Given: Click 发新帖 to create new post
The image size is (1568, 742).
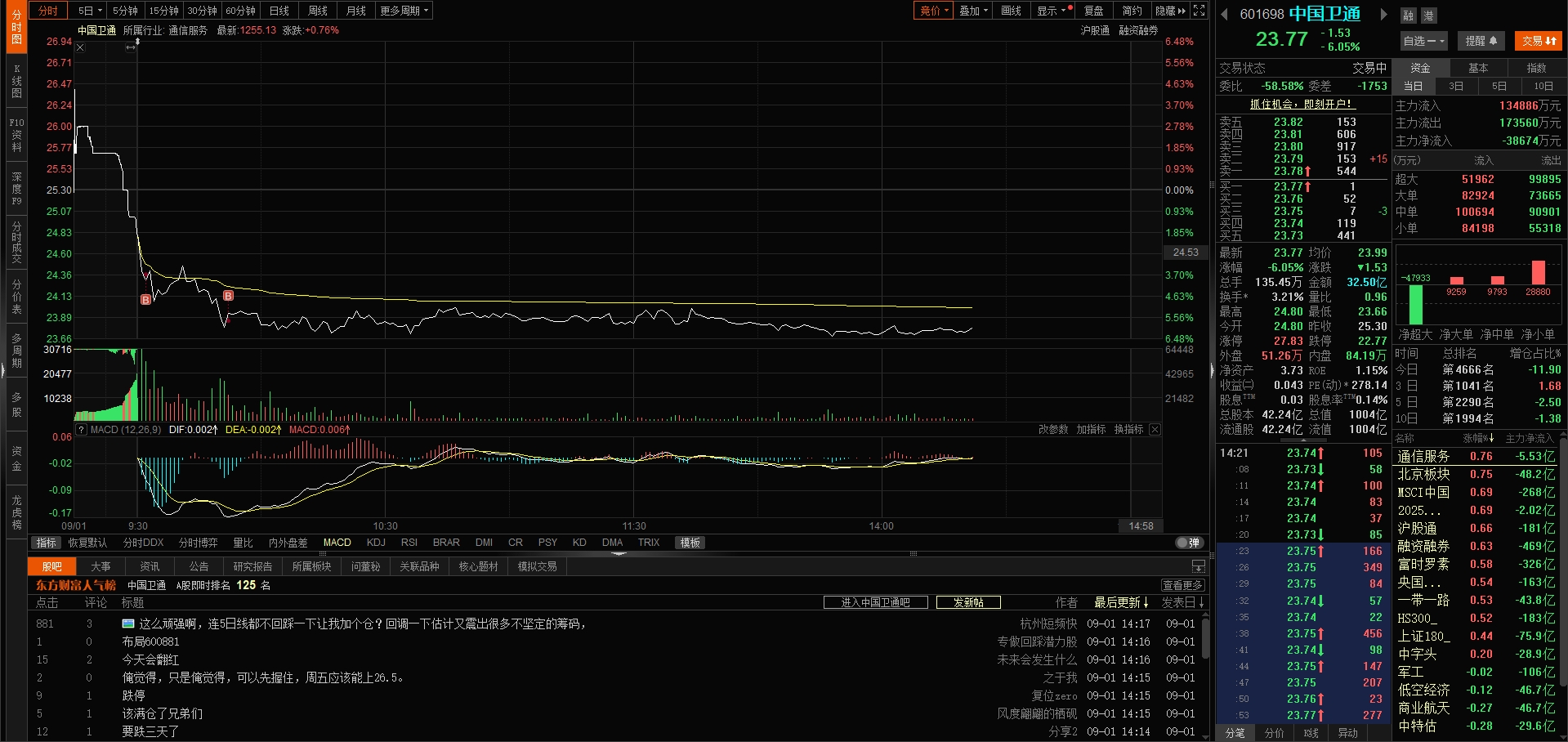Looking at the screenshot, I should click(968, 603).
